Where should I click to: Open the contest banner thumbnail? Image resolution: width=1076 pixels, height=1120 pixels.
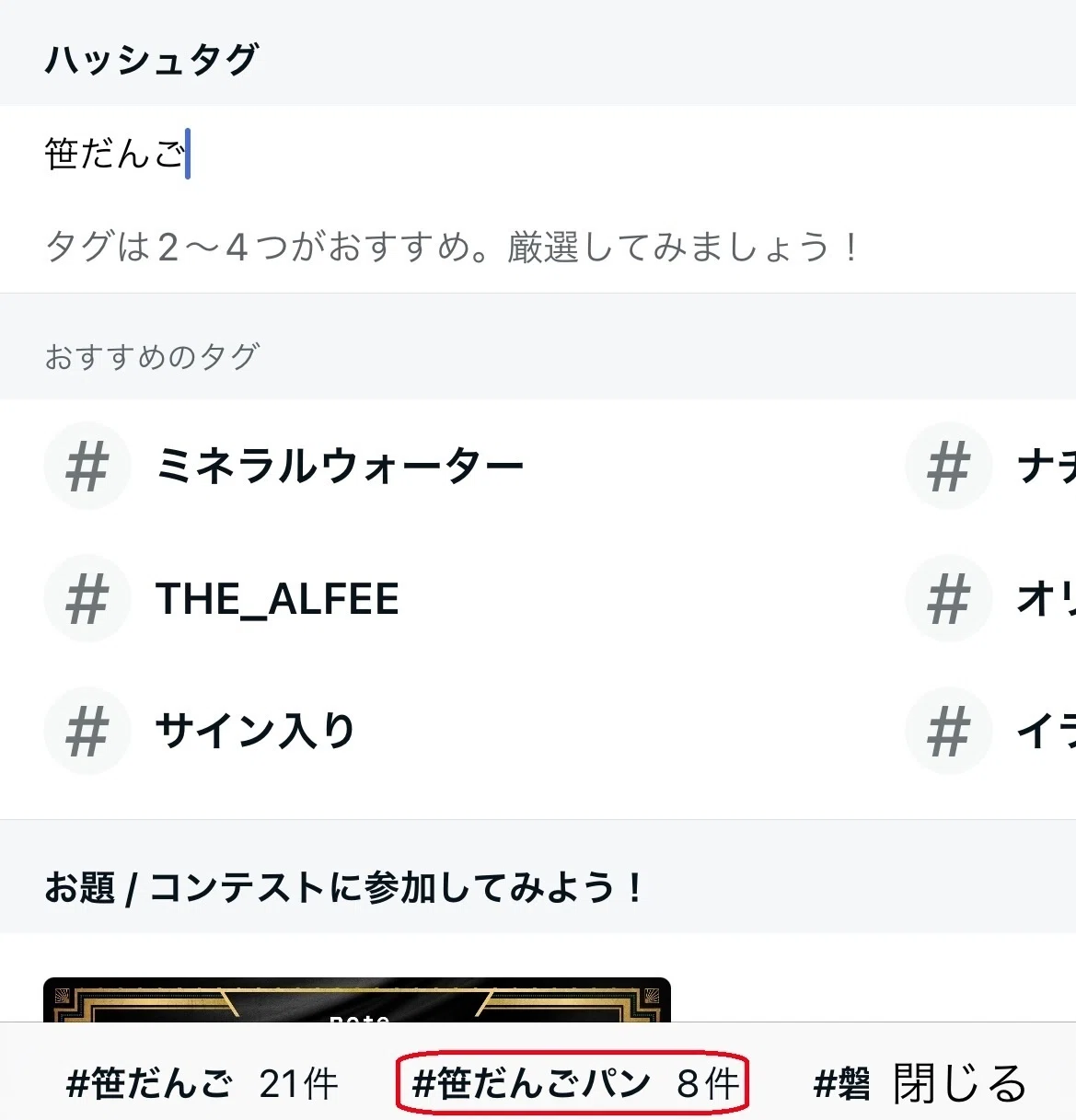357,999
